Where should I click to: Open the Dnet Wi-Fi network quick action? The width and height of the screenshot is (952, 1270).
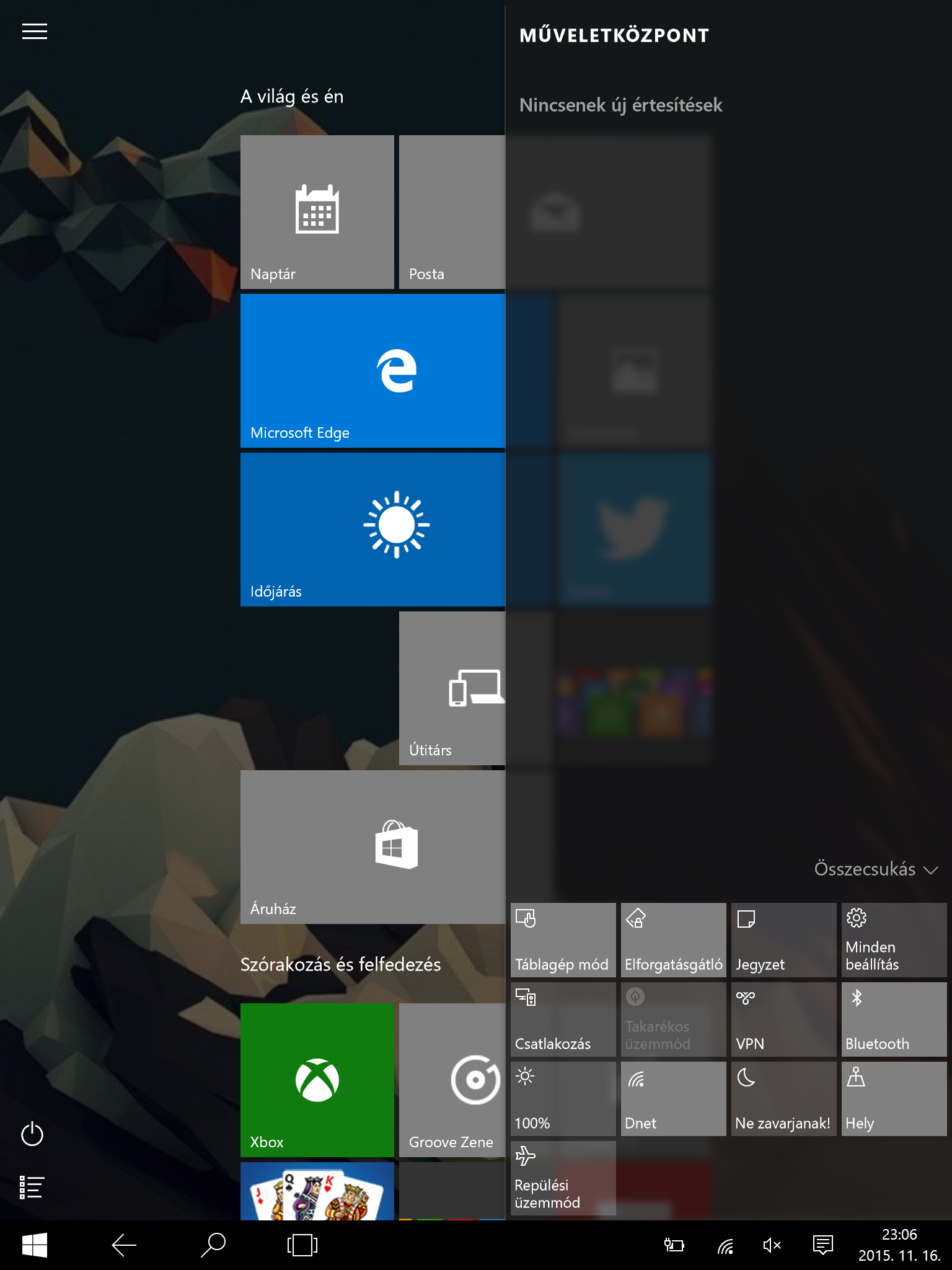[x=673, y=1098]
